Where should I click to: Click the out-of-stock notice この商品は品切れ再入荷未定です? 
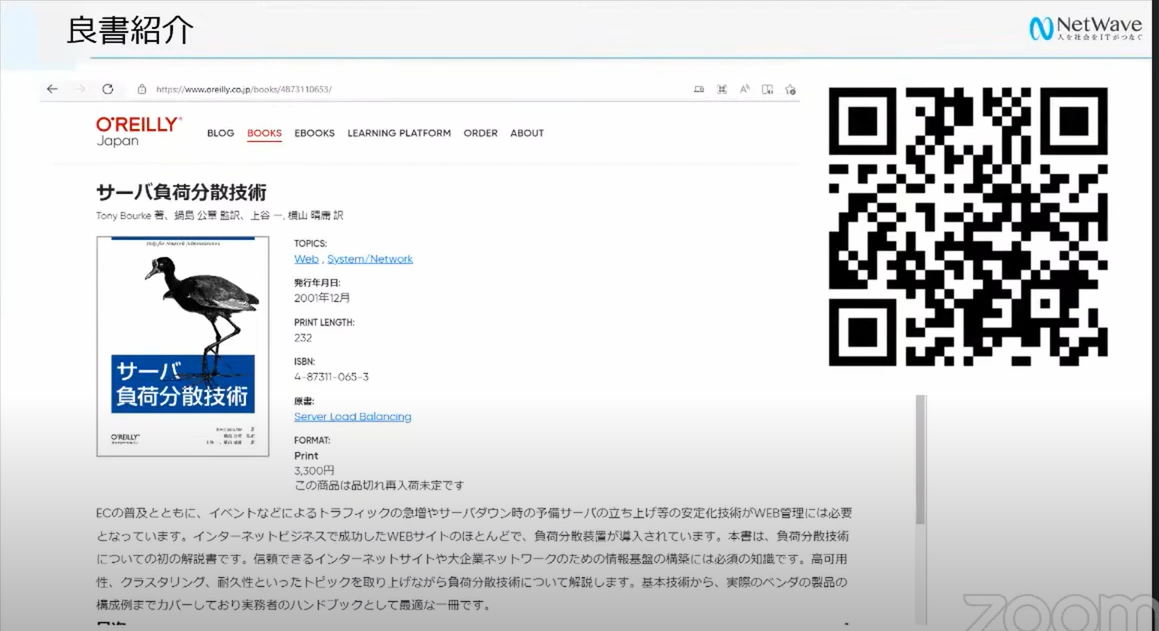click(x=379, y=485)
